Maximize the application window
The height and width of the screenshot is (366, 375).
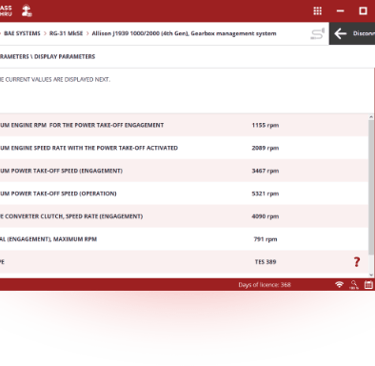[x=363, y=11]
